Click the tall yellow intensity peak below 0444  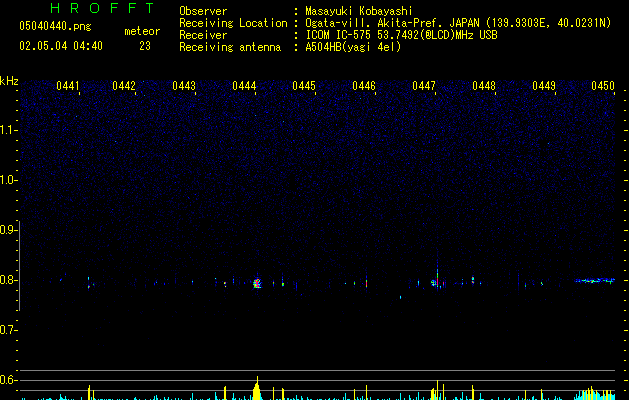[x=257, y=388]
